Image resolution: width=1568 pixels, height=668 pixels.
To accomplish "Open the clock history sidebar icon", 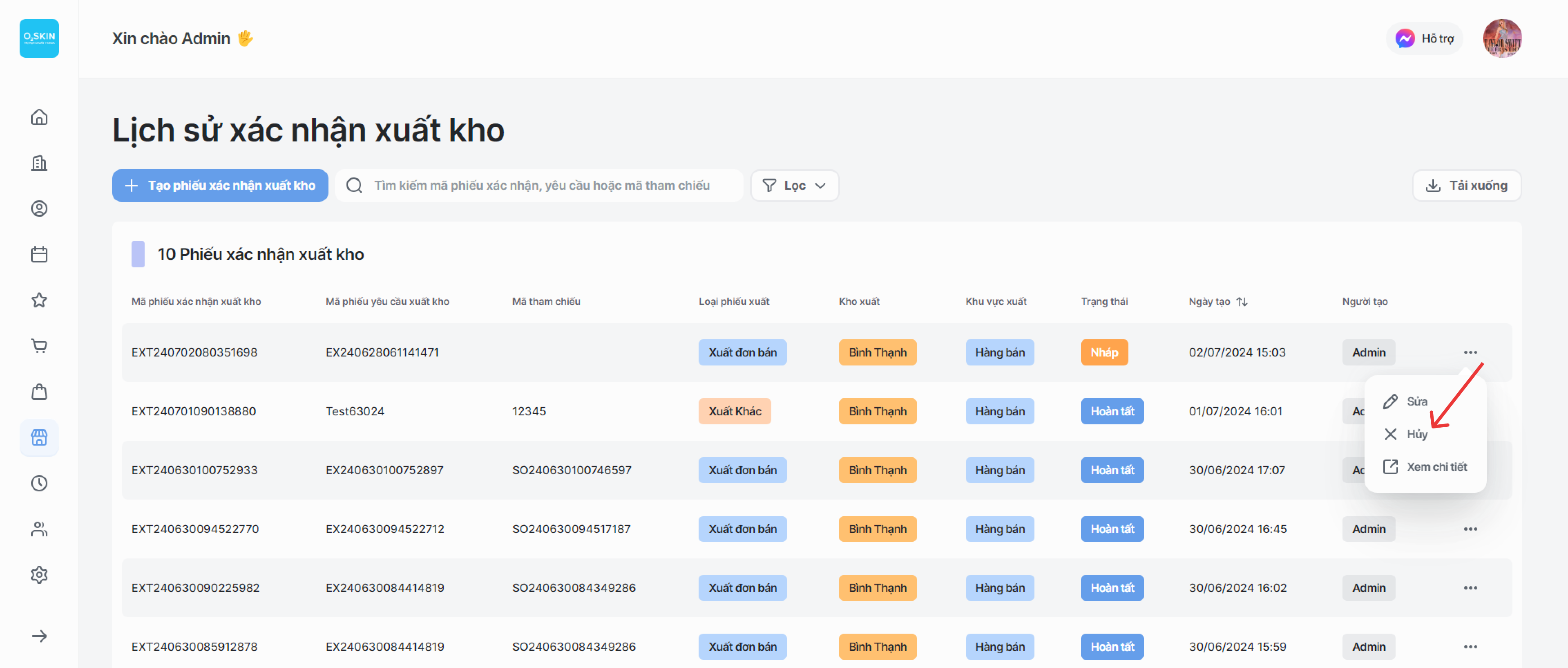I will (x=39, y=484).
